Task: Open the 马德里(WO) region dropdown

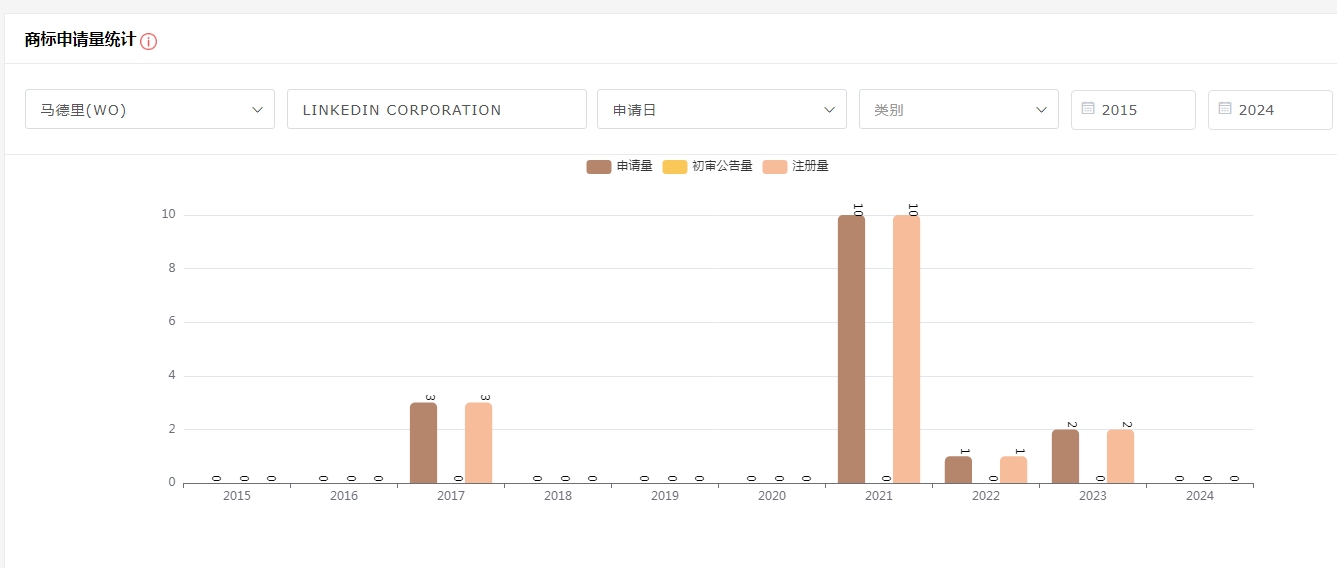Action: (x=150, y=109)
